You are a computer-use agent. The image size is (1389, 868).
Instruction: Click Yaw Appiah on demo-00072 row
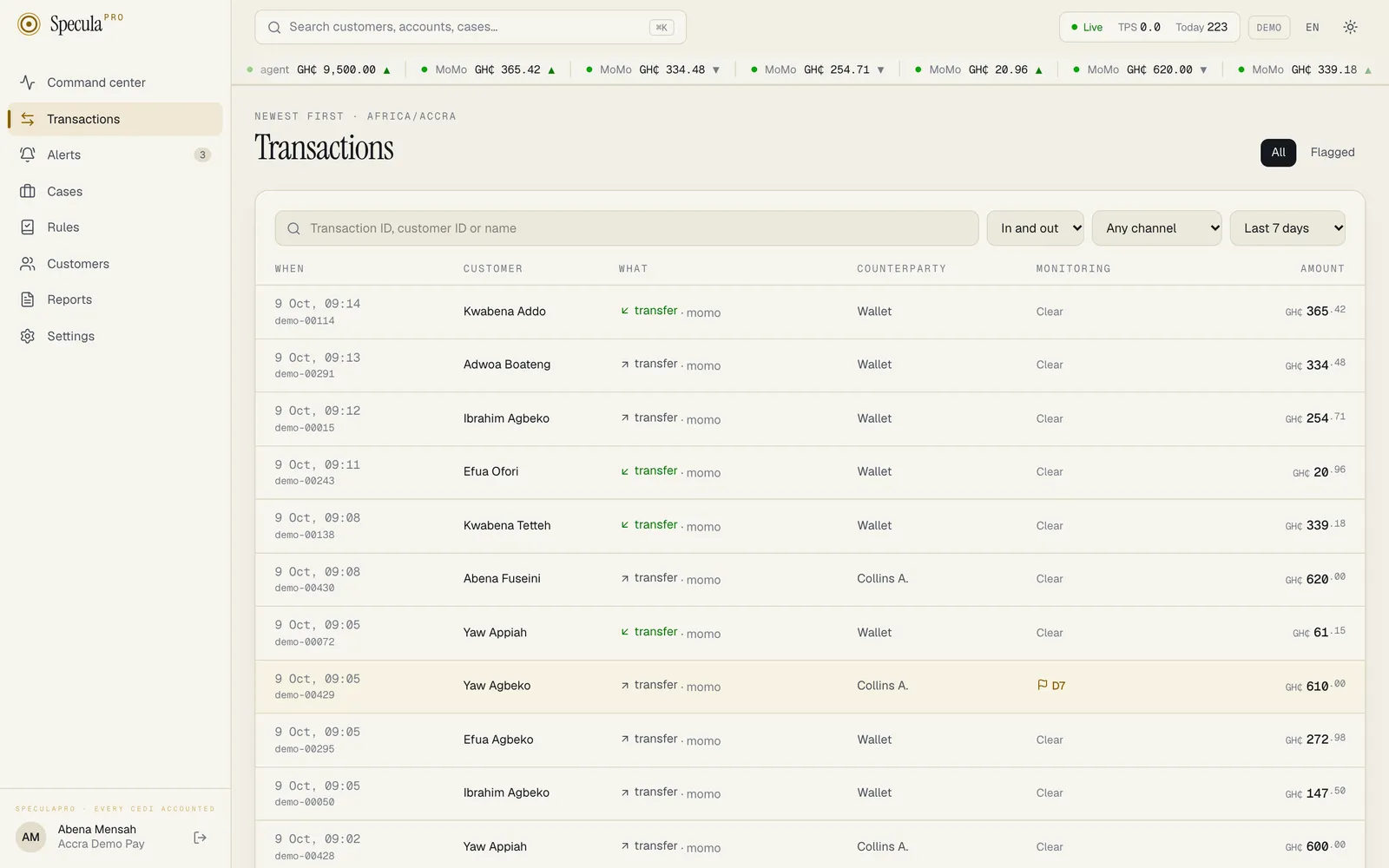click(495, 633)
